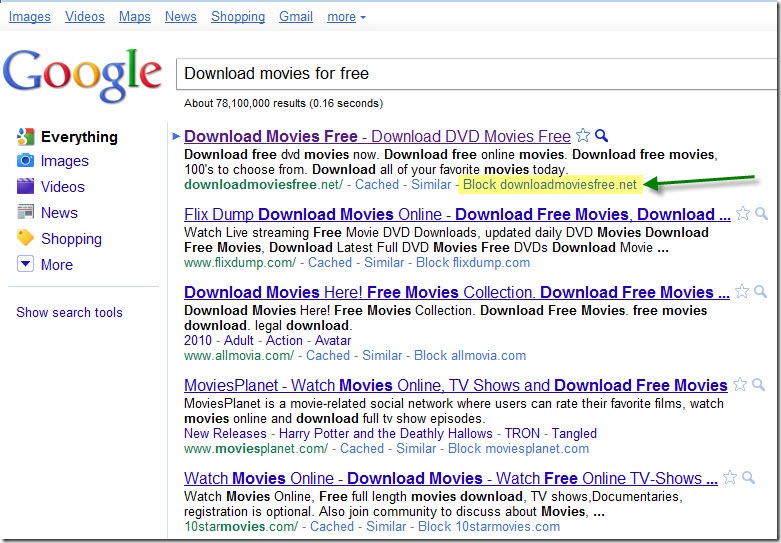Image resolution: width=781 pixels, height=543 pixels.
Task: Open the top bar more dropdown
Action: [x=346, y=16]
